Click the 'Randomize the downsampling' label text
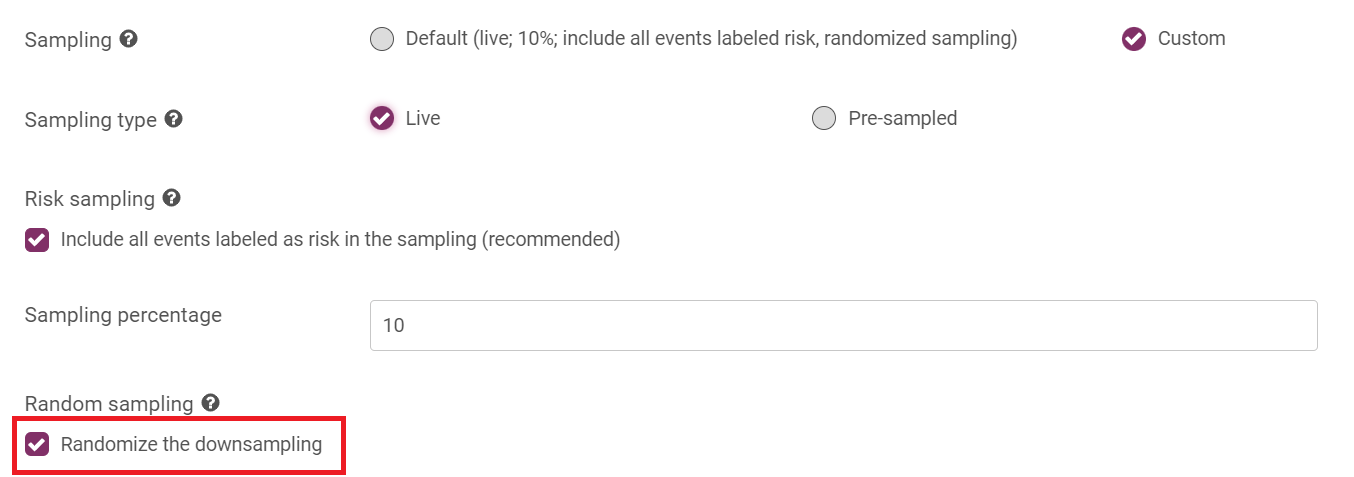 pyautogui.click(x=192, y=444)
